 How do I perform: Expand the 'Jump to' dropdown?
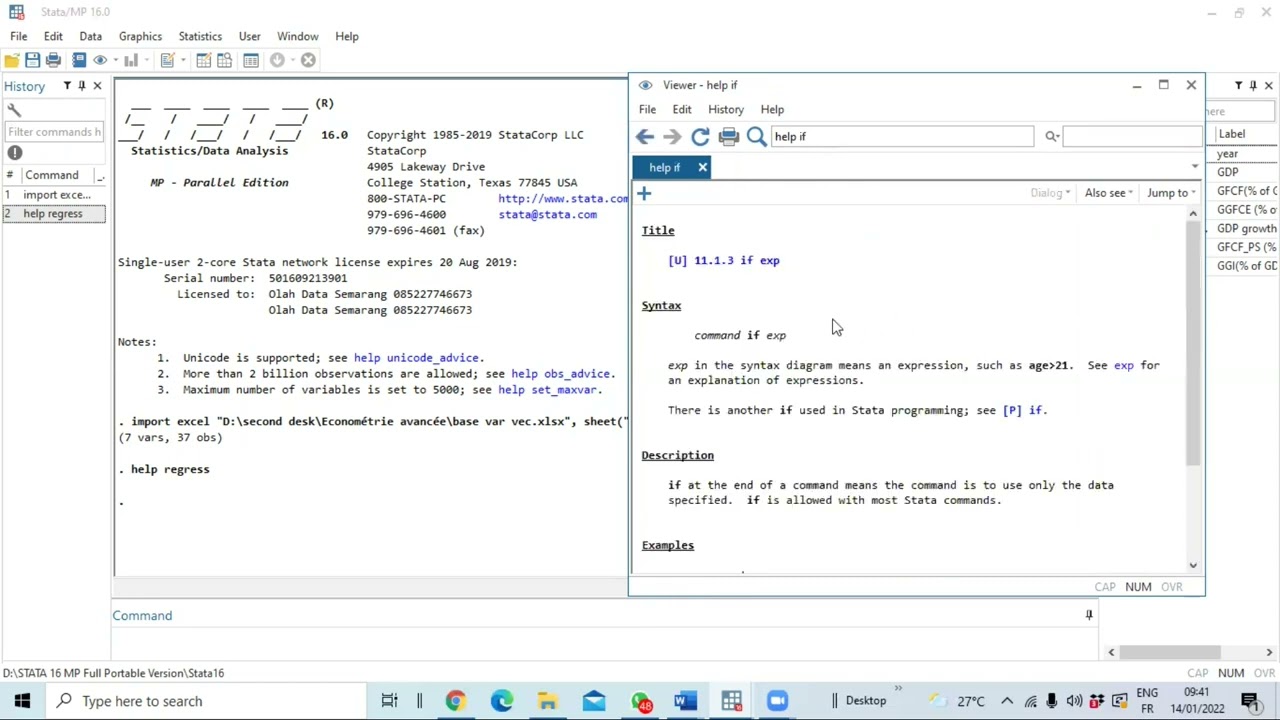point(1171,193)
